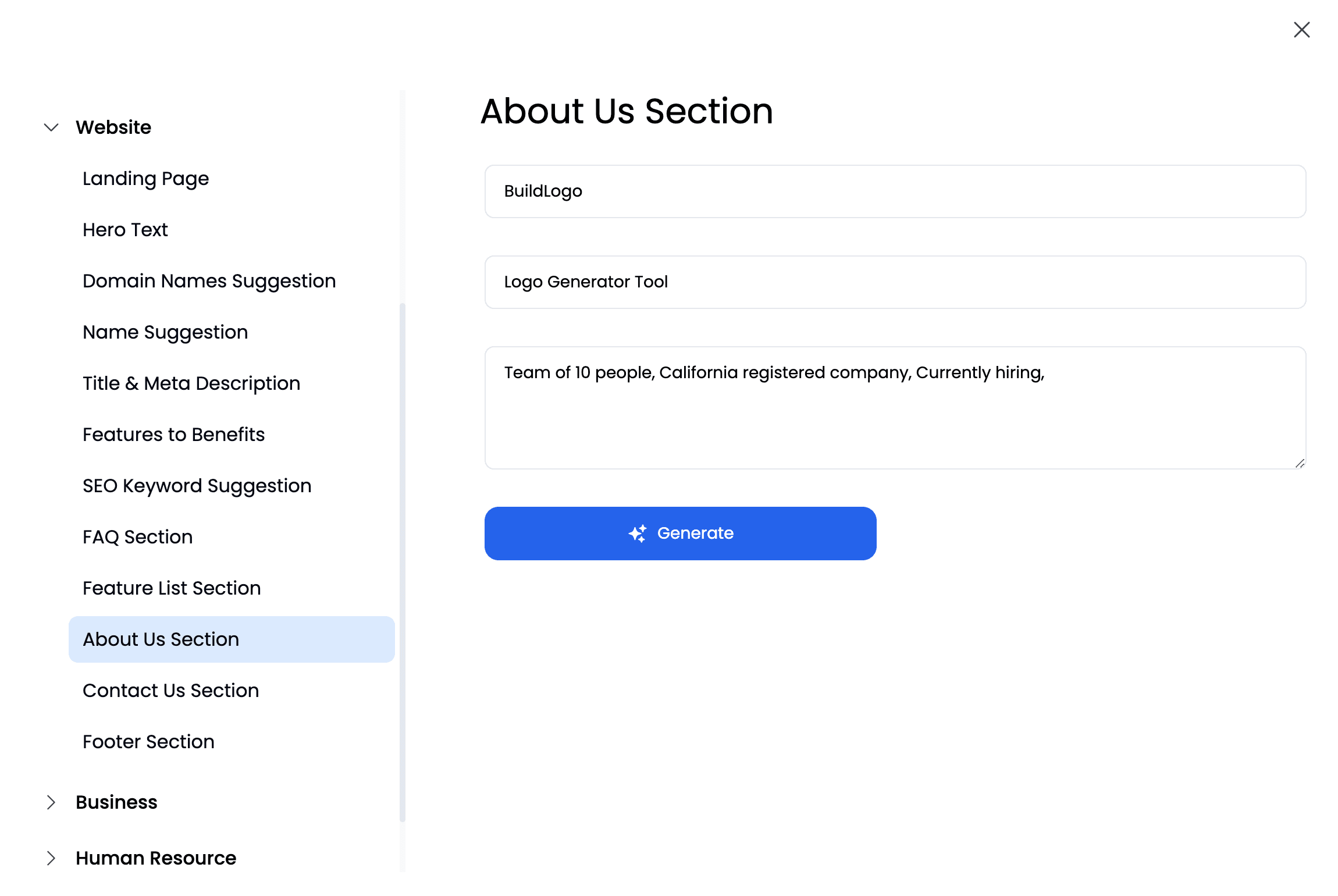Select the highlighted About Us Section

click(x=161, y=639)
